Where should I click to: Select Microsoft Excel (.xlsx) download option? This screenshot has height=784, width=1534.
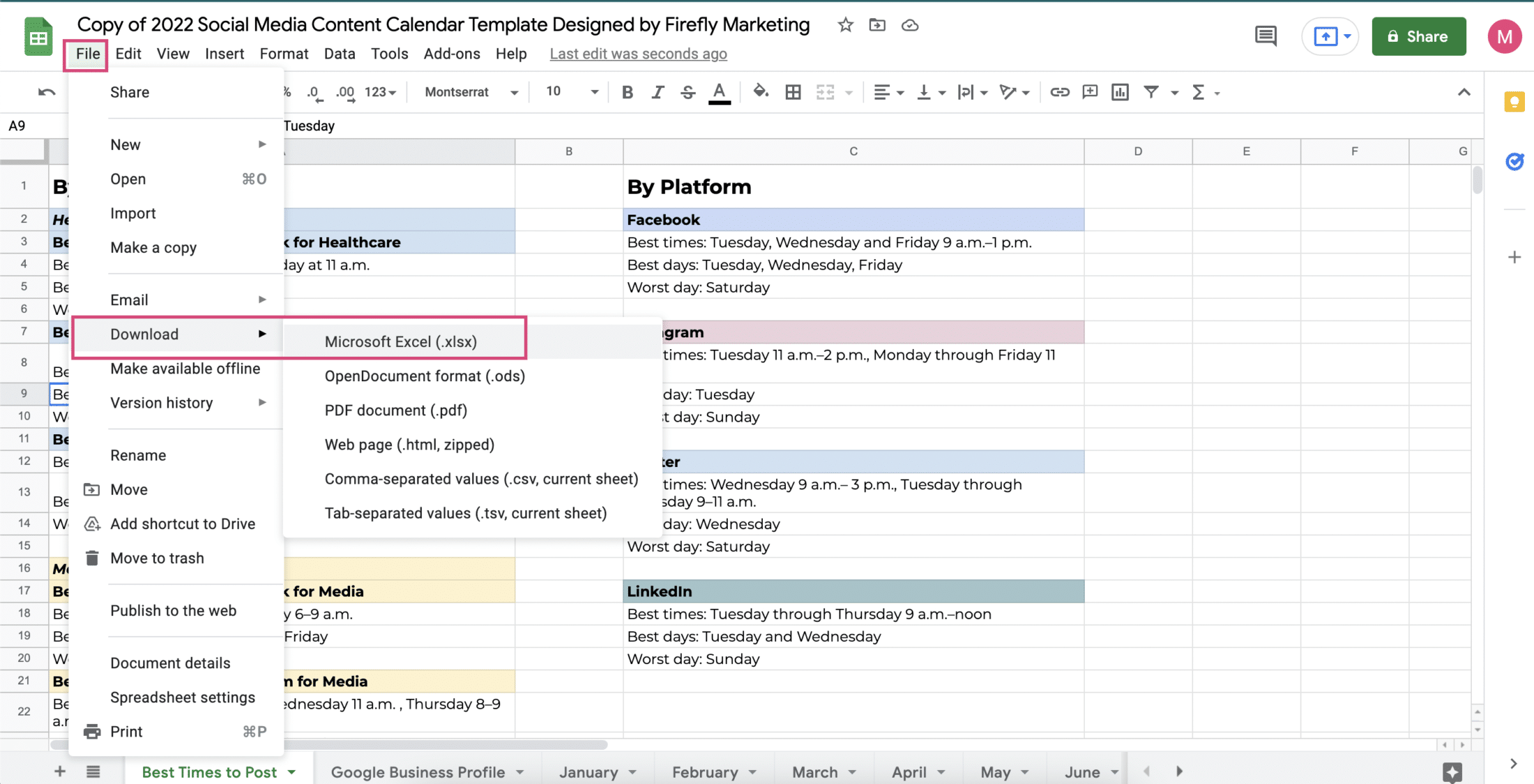tap(400, 341)
